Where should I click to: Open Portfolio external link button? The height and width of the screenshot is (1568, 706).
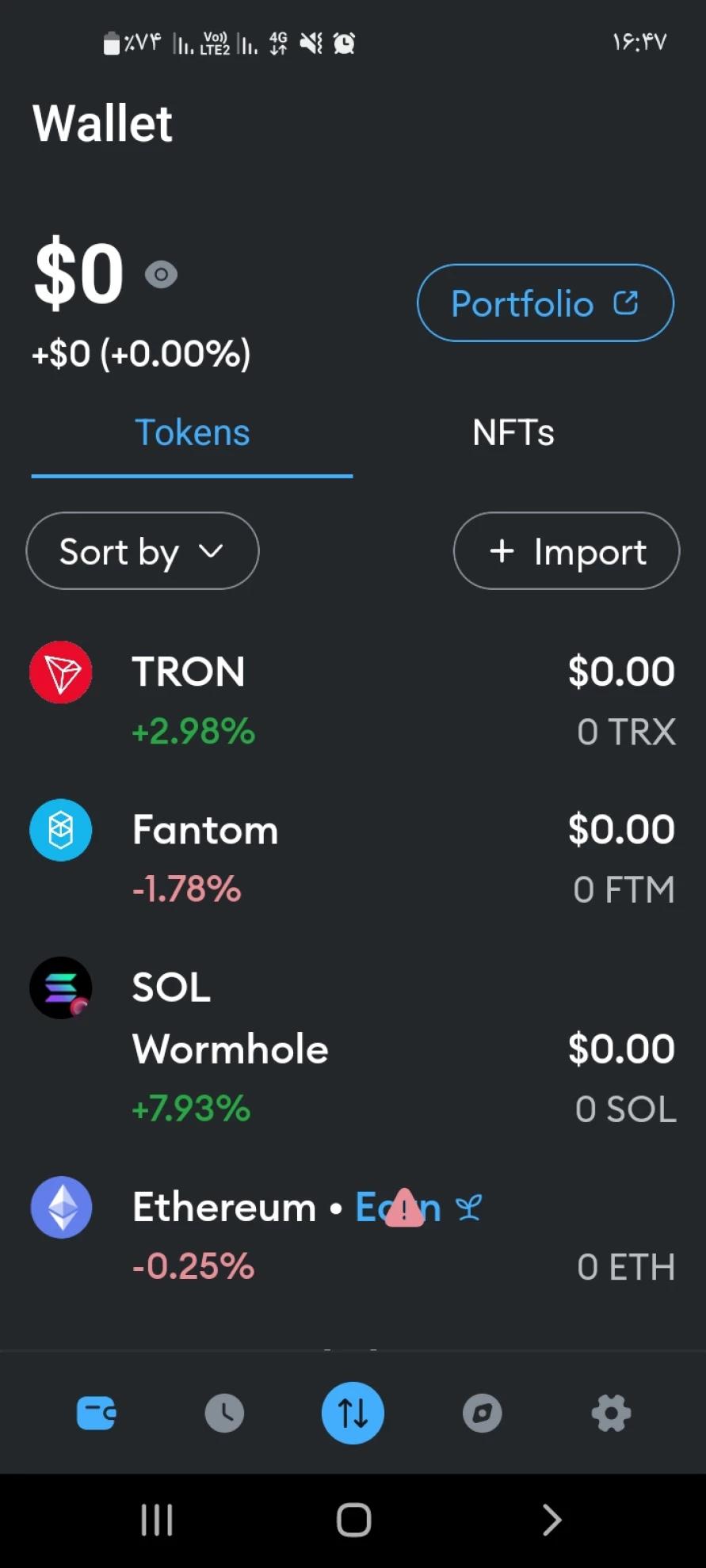pyautogui.click(x=545, y=303)
